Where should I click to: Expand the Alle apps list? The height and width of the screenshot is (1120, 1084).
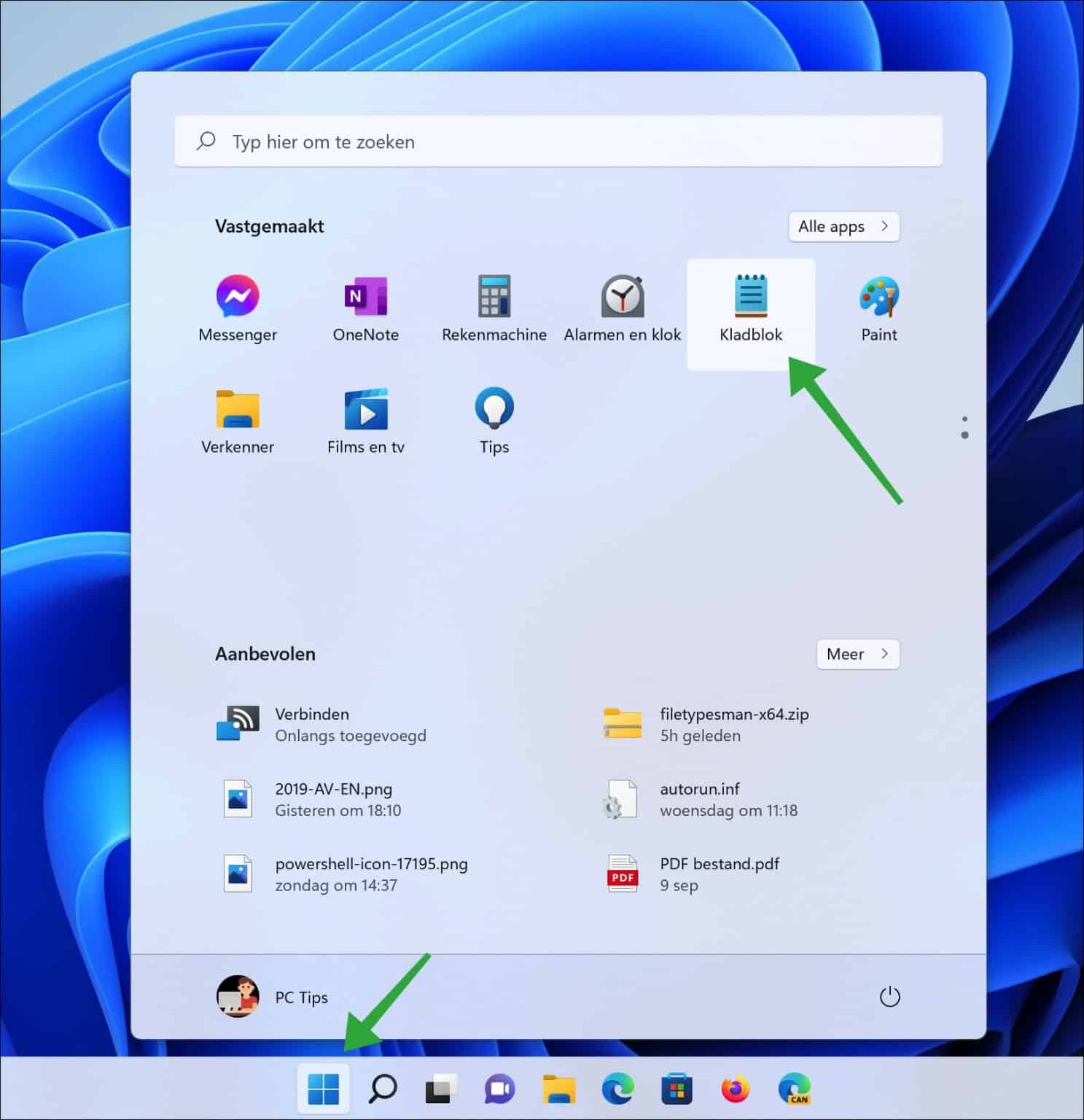pos(844,226)
